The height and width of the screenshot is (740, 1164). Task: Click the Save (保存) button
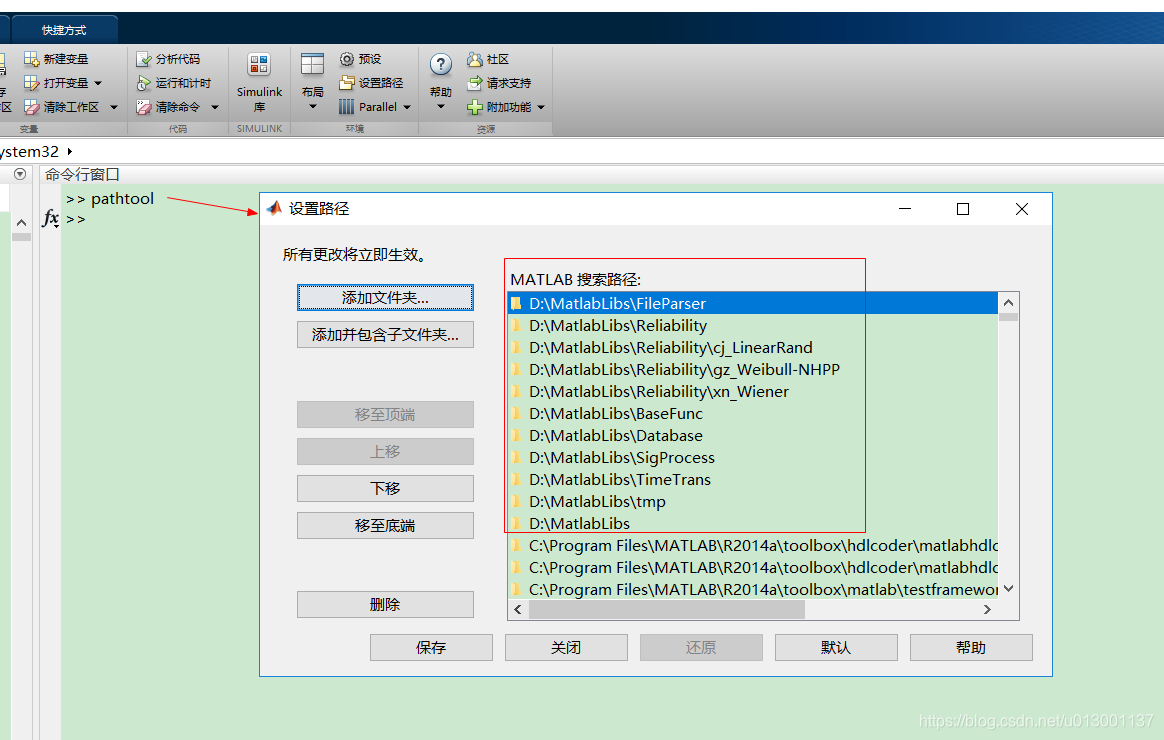tap(431, 647)
